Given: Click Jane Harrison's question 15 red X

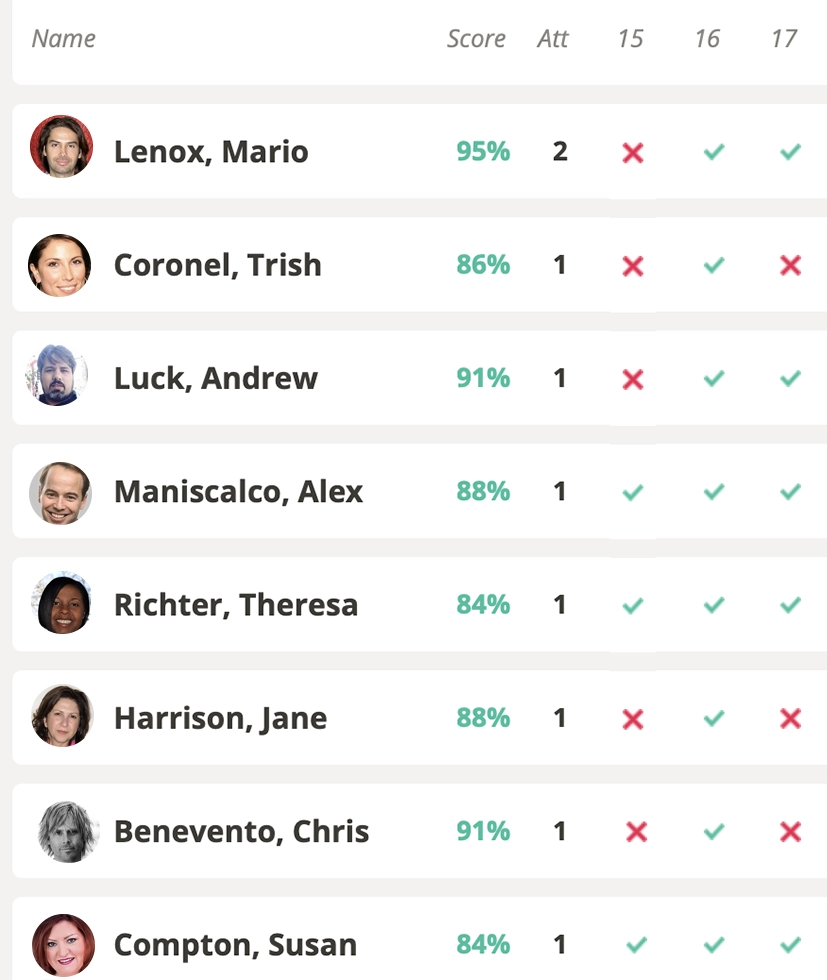Looking at the screenshot, I should [x=632, y=718].
